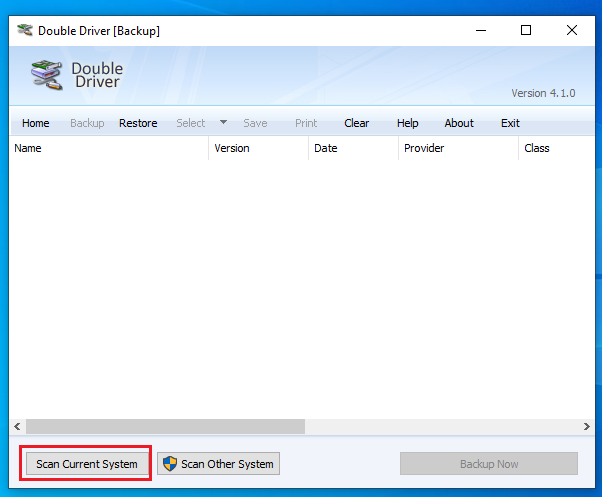602x497 pixels.
Task: Click the shield icon on Scan Other System
Action: point(170,464)
